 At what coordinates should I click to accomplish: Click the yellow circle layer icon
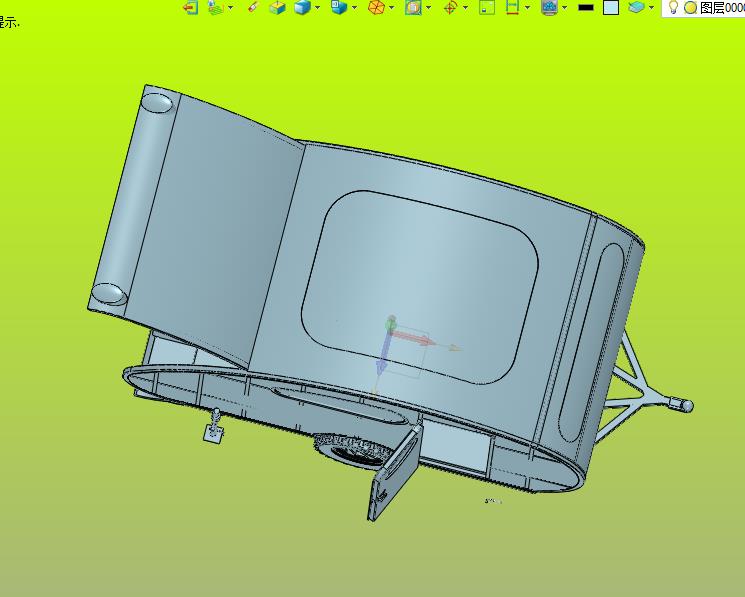click(x=690, y=8)
